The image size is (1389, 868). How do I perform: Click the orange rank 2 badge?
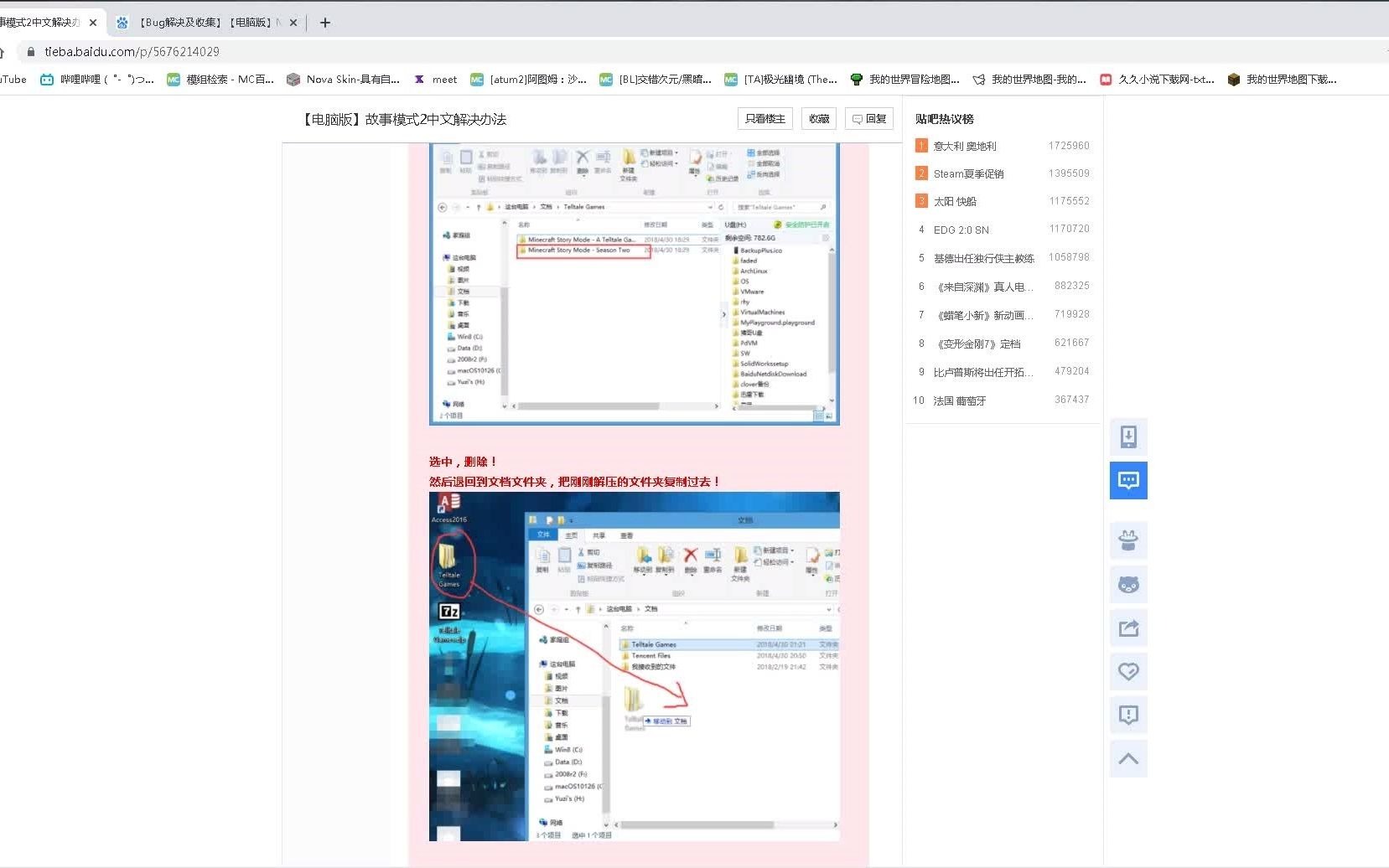coord(921,173)
